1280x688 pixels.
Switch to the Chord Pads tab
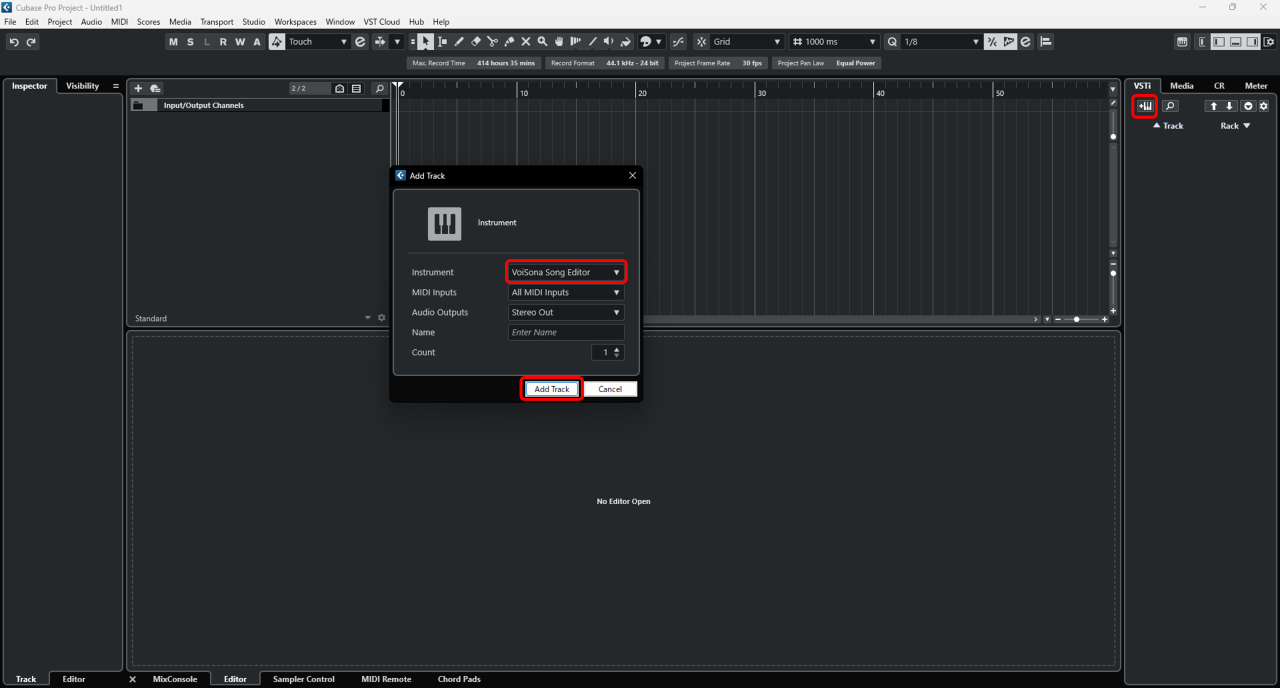click(x=459, y=679)
